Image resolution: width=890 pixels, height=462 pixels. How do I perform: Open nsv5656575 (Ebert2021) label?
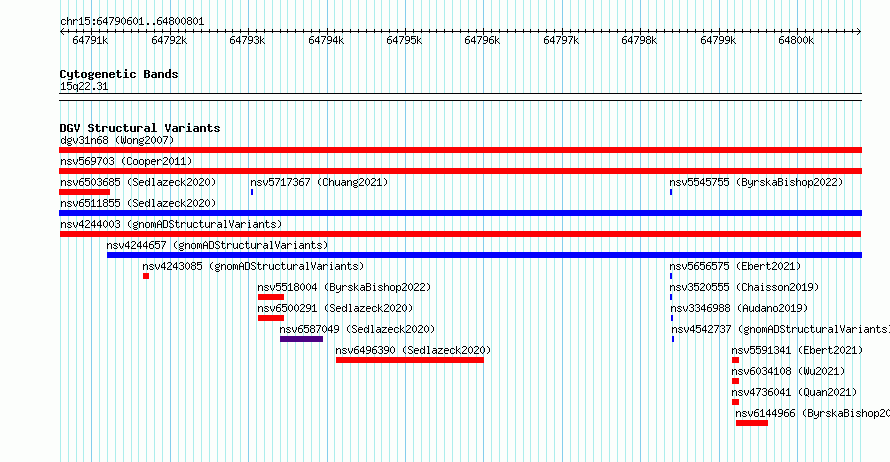click(735, 266)
